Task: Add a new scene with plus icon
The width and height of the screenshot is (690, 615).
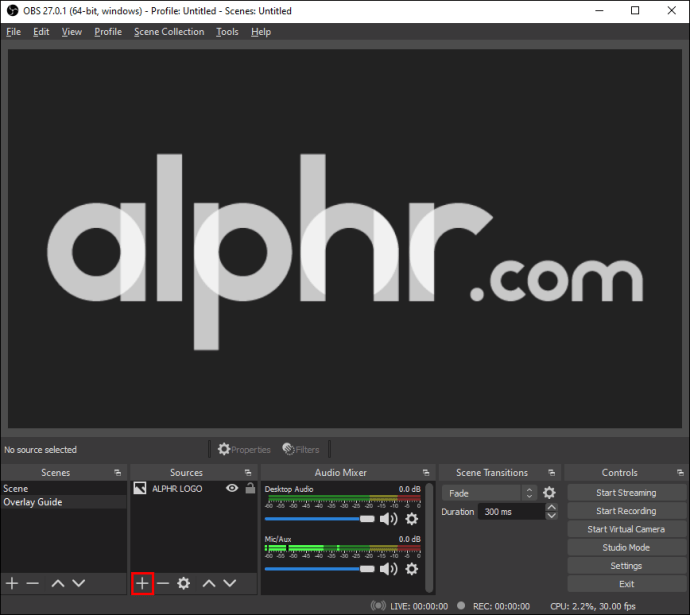Action: tap(12, 583)
